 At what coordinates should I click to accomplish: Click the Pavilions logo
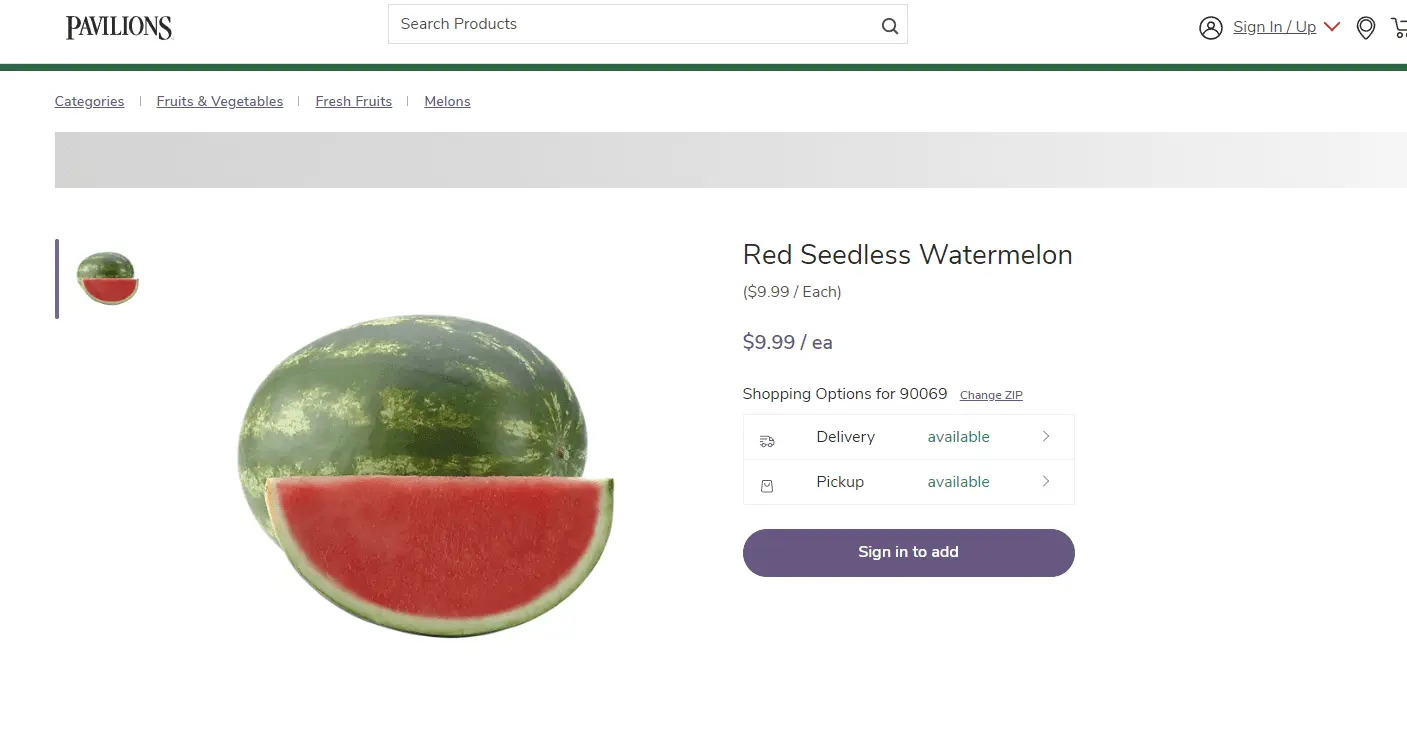click(x=119, y=28)
